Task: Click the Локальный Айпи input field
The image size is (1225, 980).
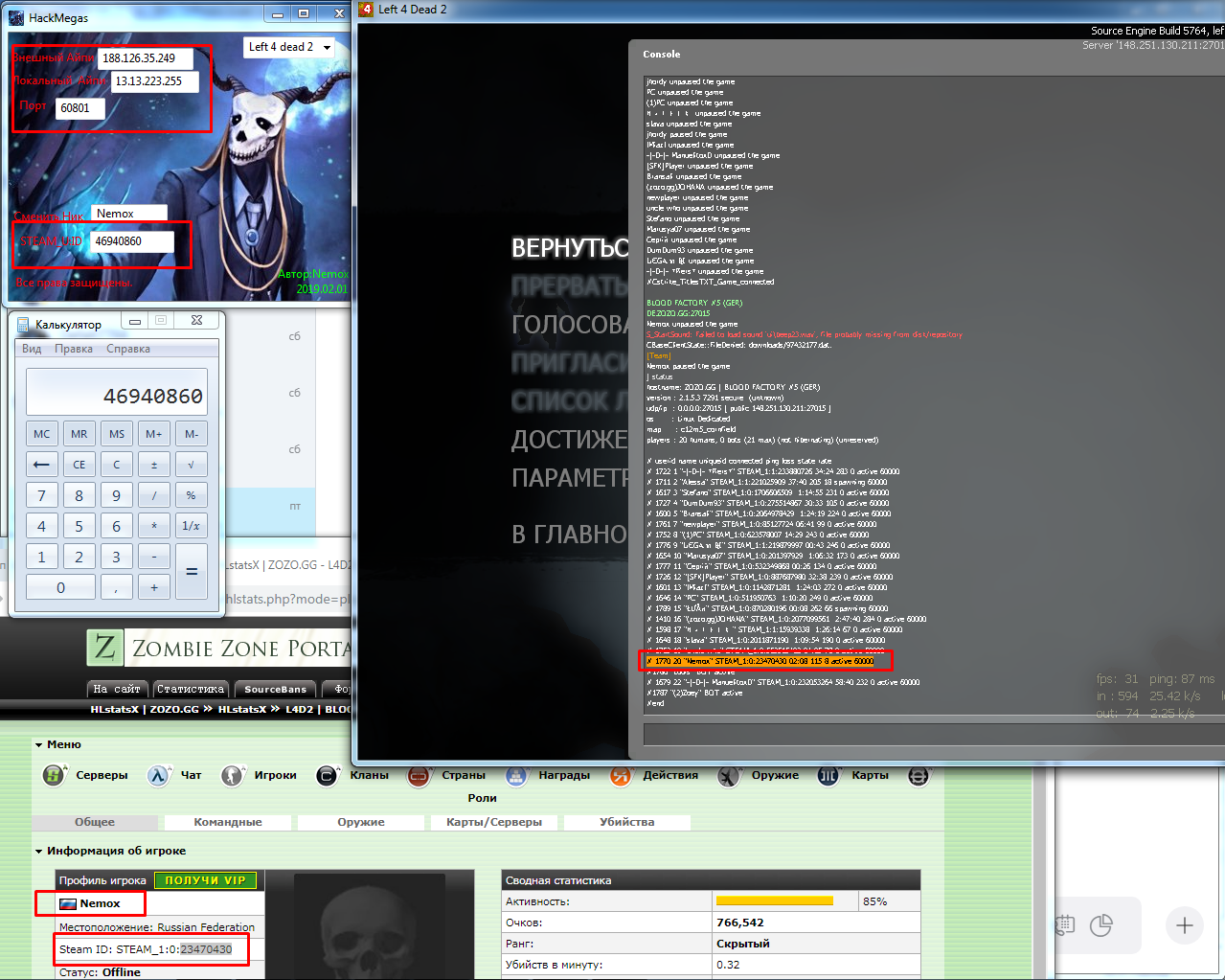Action: click(154, 81)
